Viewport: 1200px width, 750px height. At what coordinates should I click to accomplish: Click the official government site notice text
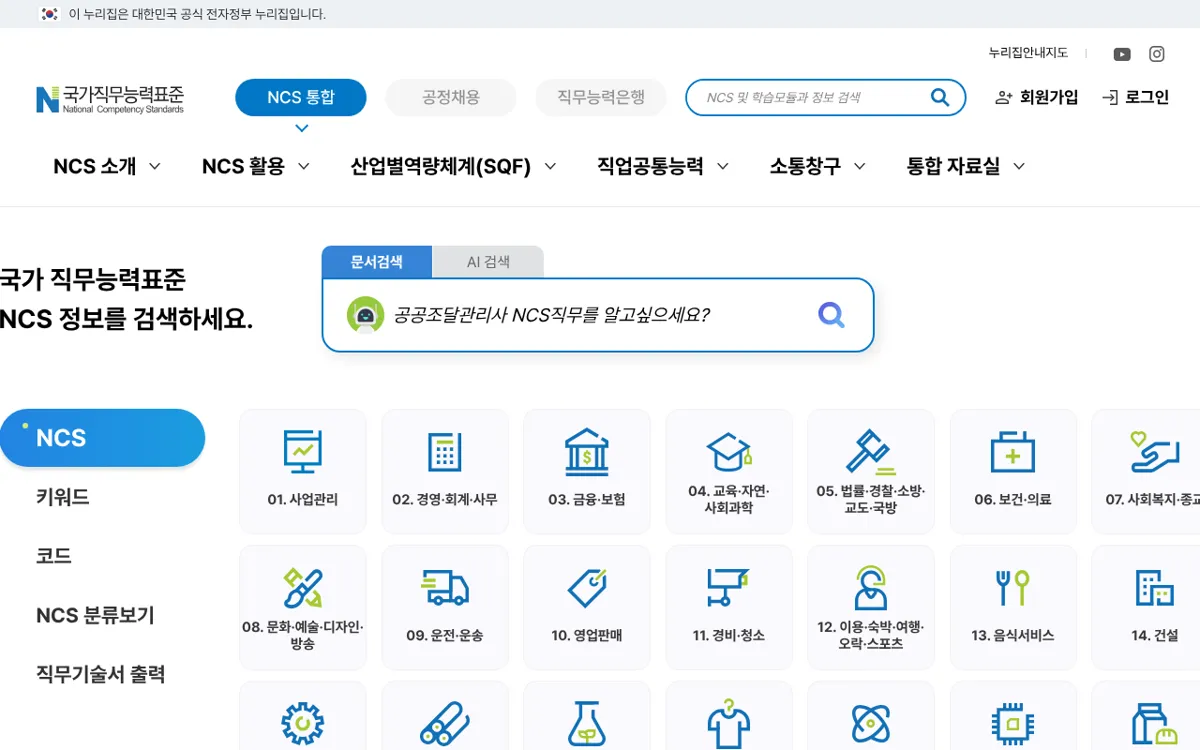(x=197, y=14)
